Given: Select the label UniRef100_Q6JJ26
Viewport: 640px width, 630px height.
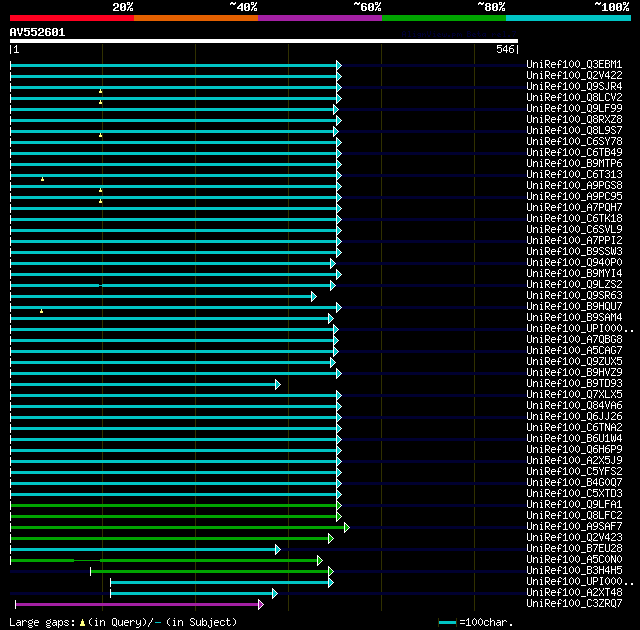Looking at the screenshot, I should coord(574,417).
